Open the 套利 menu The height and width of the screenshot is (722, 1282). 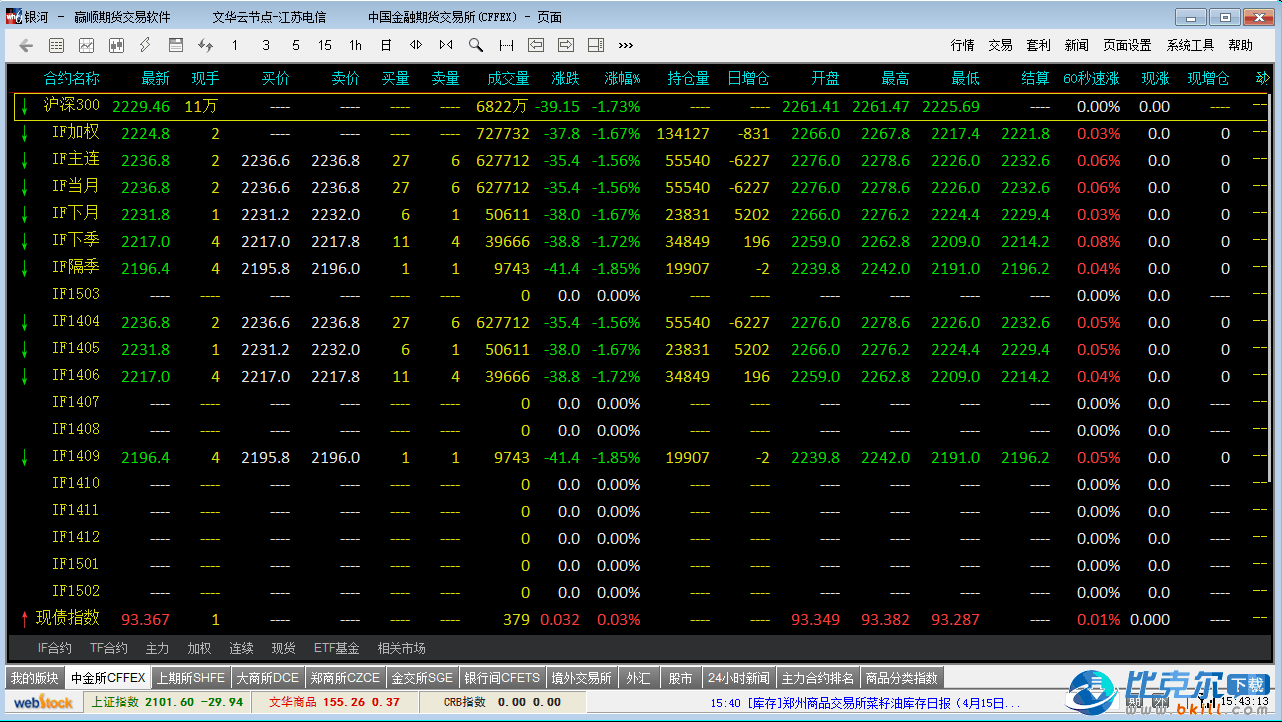(1039, 45)
